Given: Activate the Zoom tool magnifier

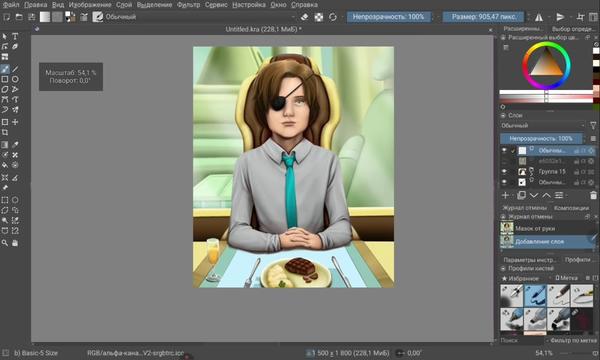Looking at the screenshot, I should [x=5, y=243].
